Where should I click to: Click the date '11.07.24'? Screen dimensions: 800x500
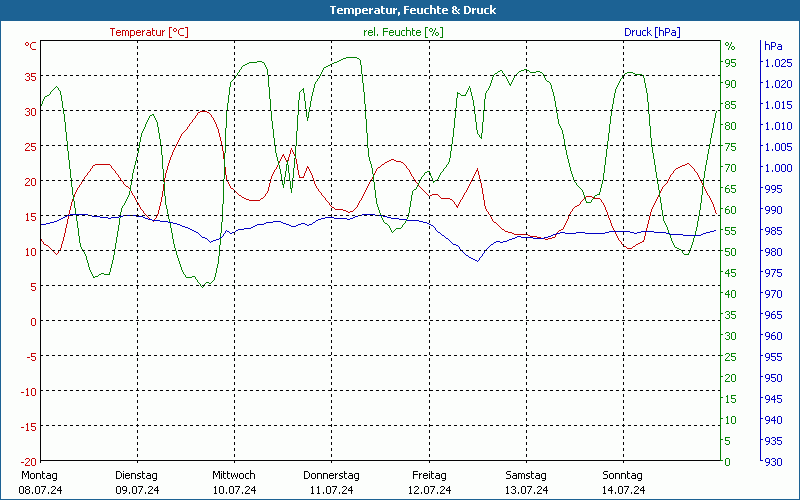(332, 490)
